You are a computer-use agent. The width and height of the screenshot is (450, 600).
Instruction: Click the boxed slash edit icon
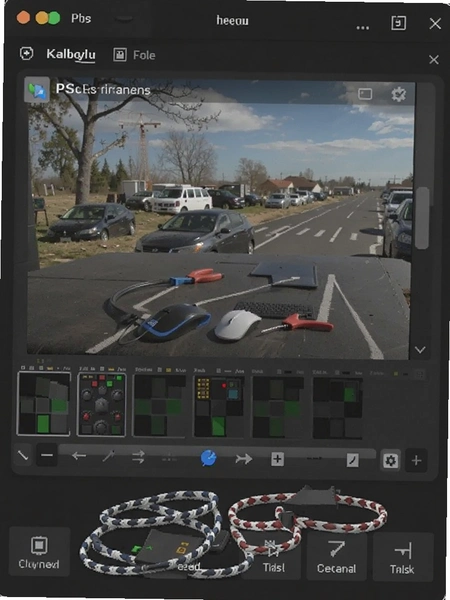click(x=352, y=460)
